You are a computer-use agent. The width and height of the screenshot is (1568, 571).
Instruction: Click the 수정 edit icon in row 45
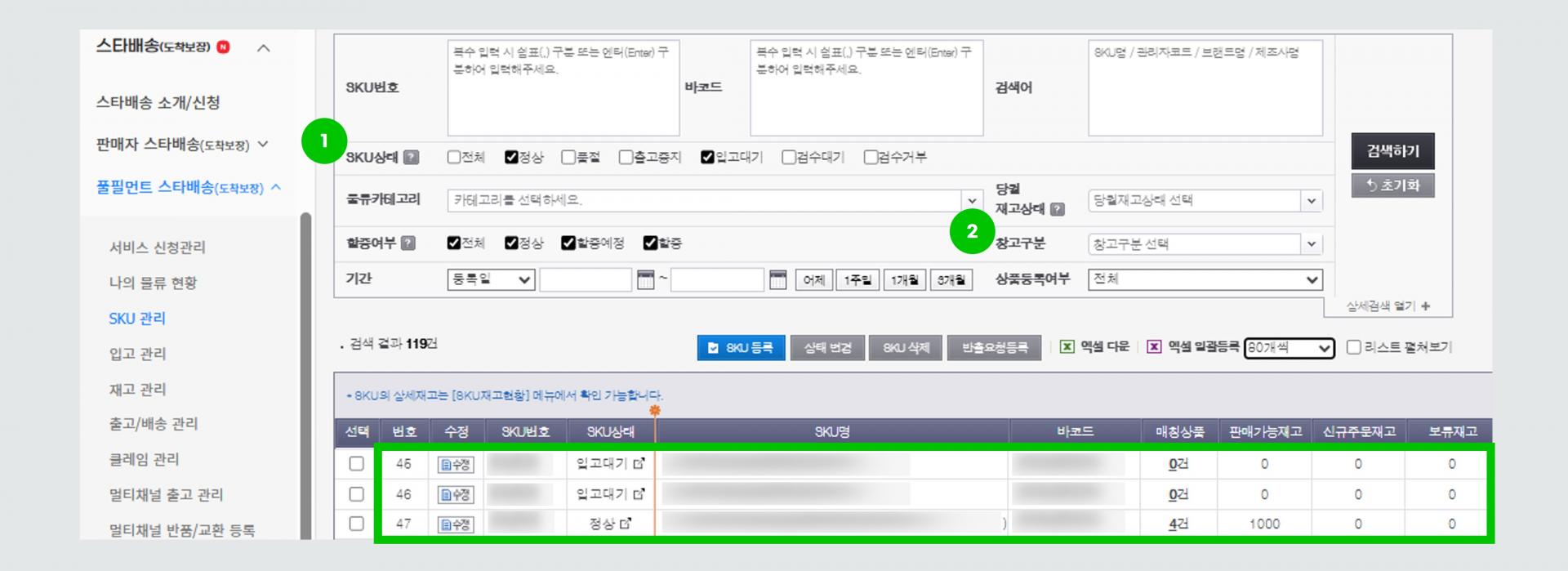pos(456,465)
